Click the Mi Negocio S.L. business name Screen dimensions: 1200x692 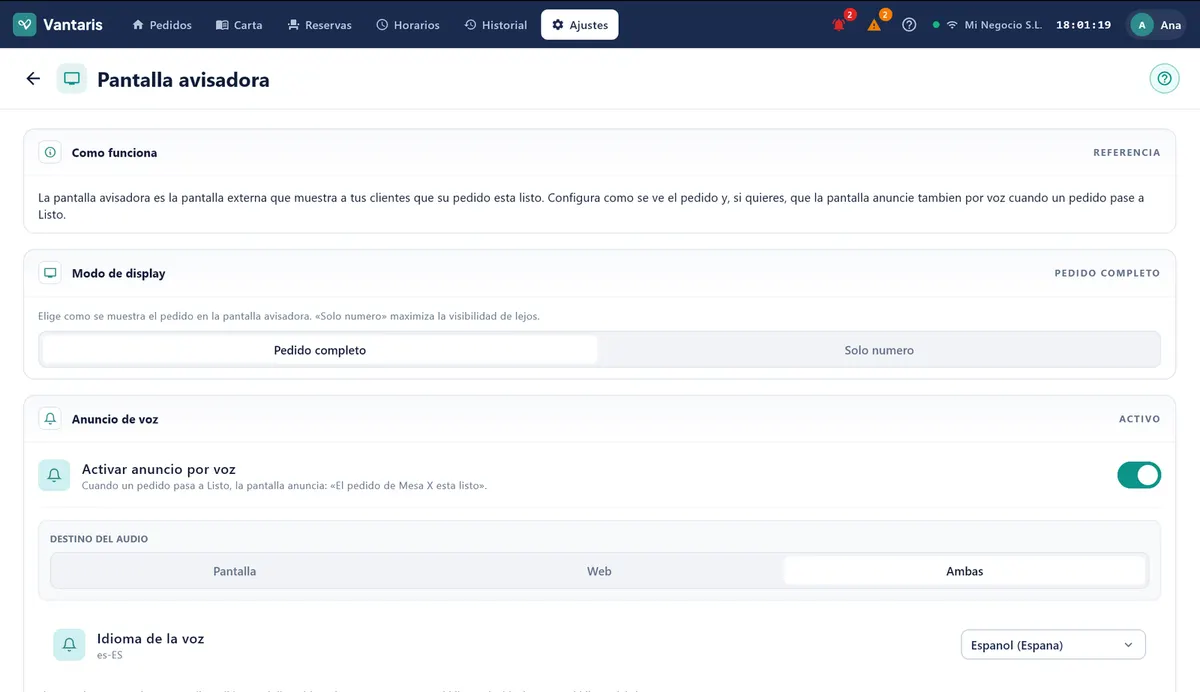point(1003,25)
